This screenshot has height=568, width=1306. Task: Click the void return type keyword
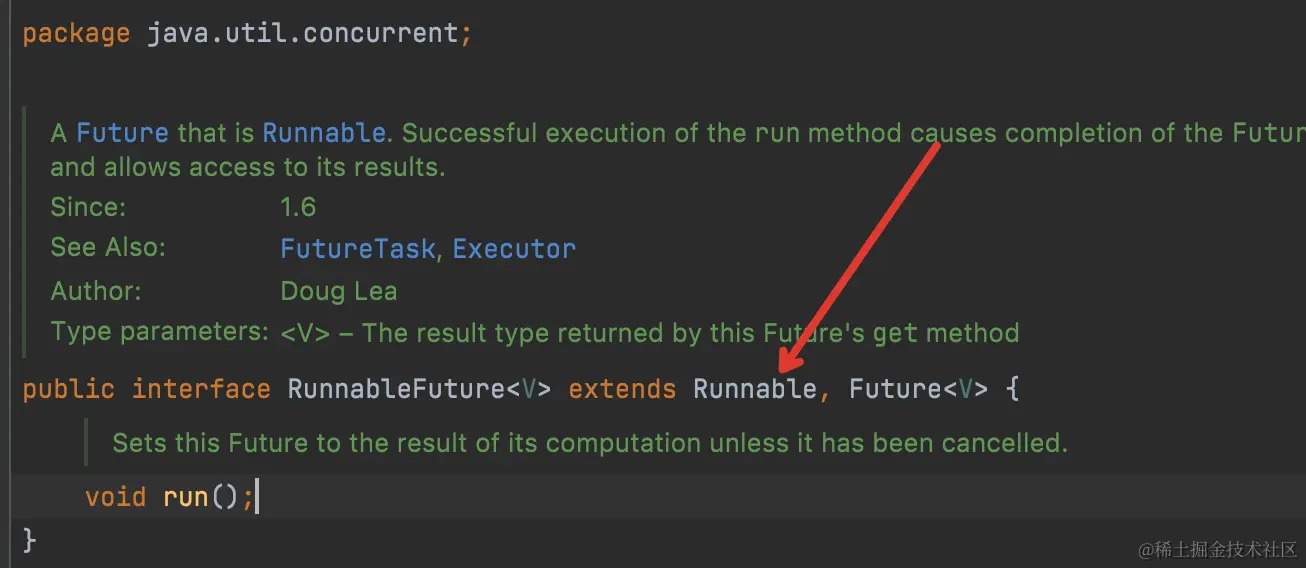tap(115, 497)
